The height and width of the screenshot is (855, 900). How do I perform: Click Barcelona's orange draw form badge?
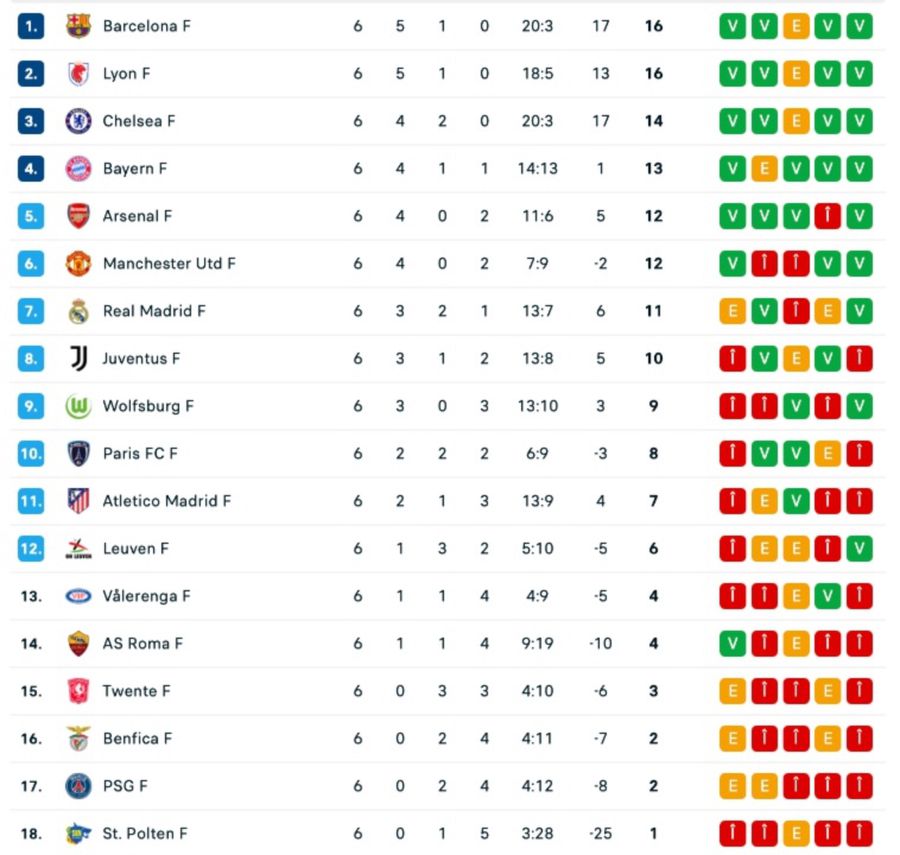(x=796, y=26)
